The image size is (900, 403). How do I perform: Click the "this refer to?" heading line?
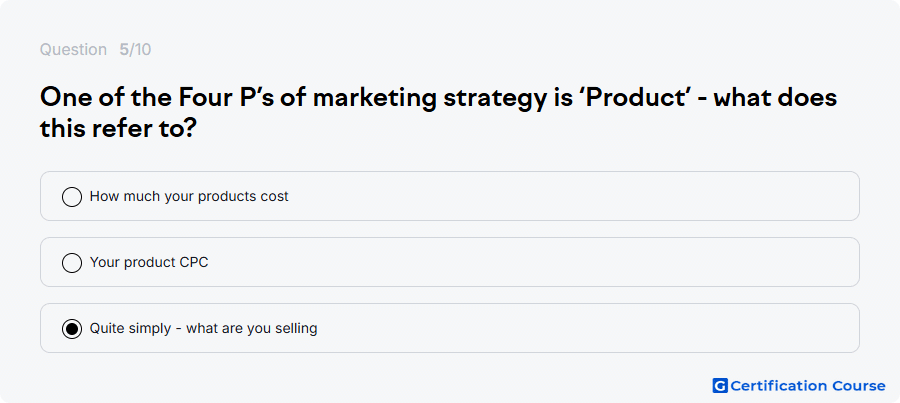click(119, 129)
